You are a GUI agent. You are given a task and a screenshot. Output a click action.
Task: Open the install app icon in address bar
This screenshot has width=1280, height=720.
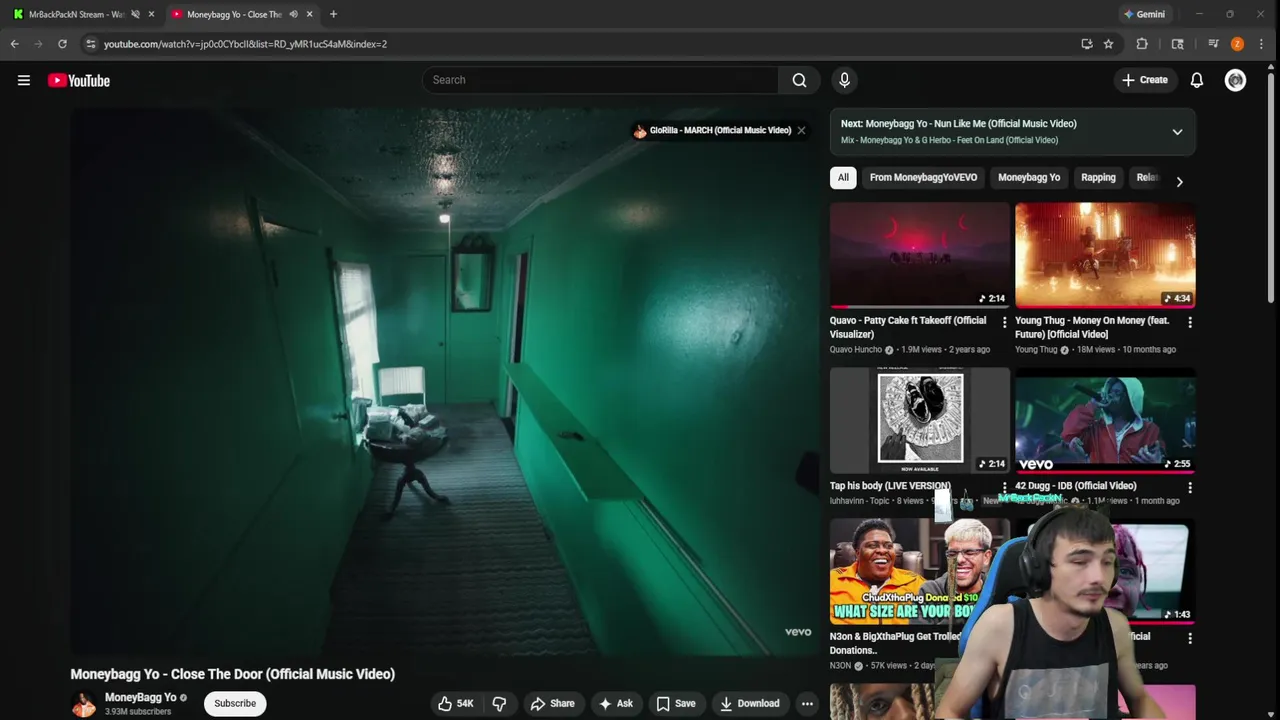1087,44
